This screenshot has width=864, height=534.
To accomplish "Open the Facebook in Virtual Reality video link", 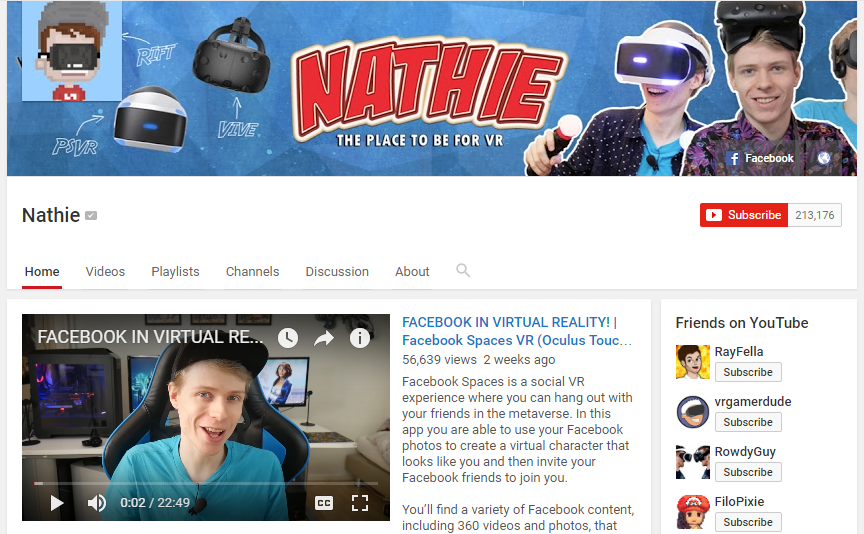I will click(x=517, y=331).
